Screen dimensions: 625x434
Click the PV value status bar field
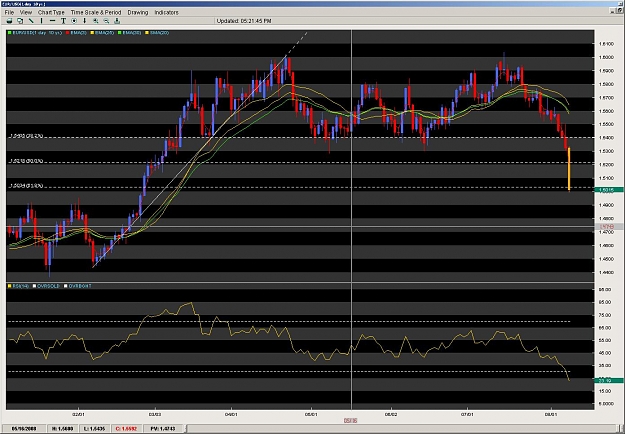click(162, 428)
